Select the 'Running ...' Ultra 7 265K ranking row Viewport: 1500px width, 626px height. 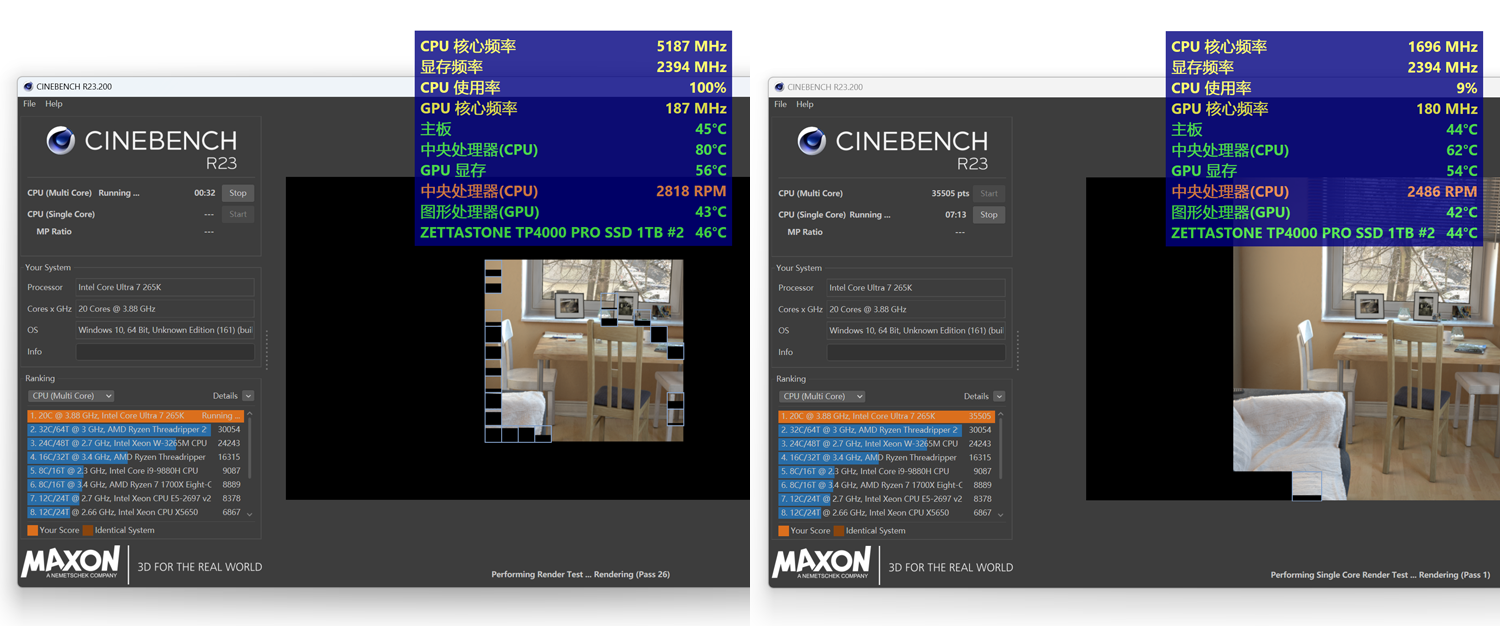135,415
